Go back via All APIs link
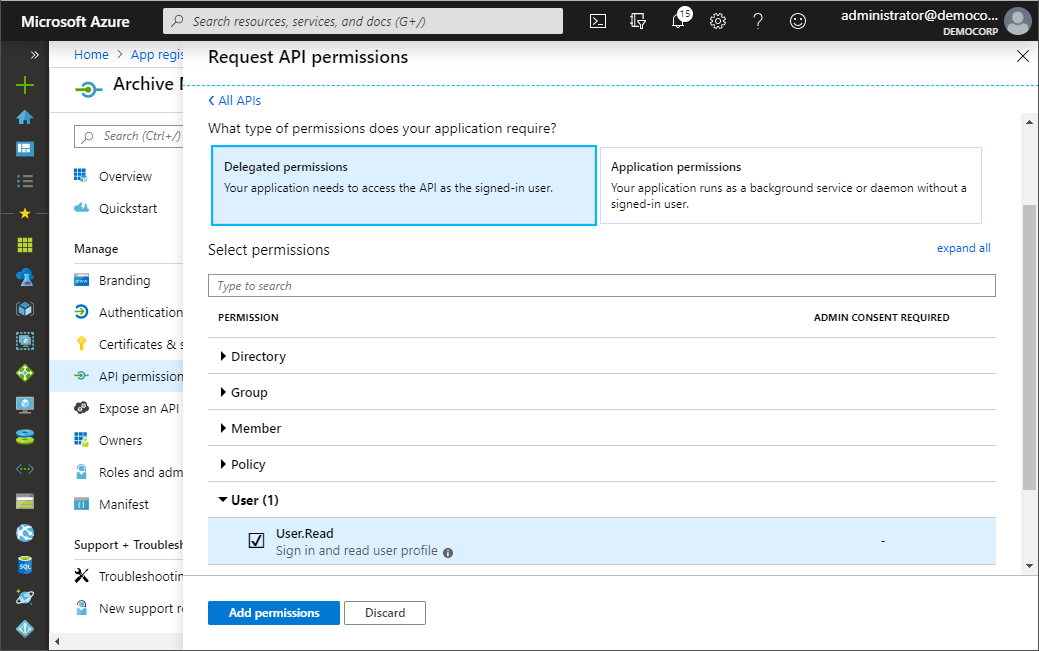Image resolution: width=1039 pixels, height=651 pixels. 235,101
